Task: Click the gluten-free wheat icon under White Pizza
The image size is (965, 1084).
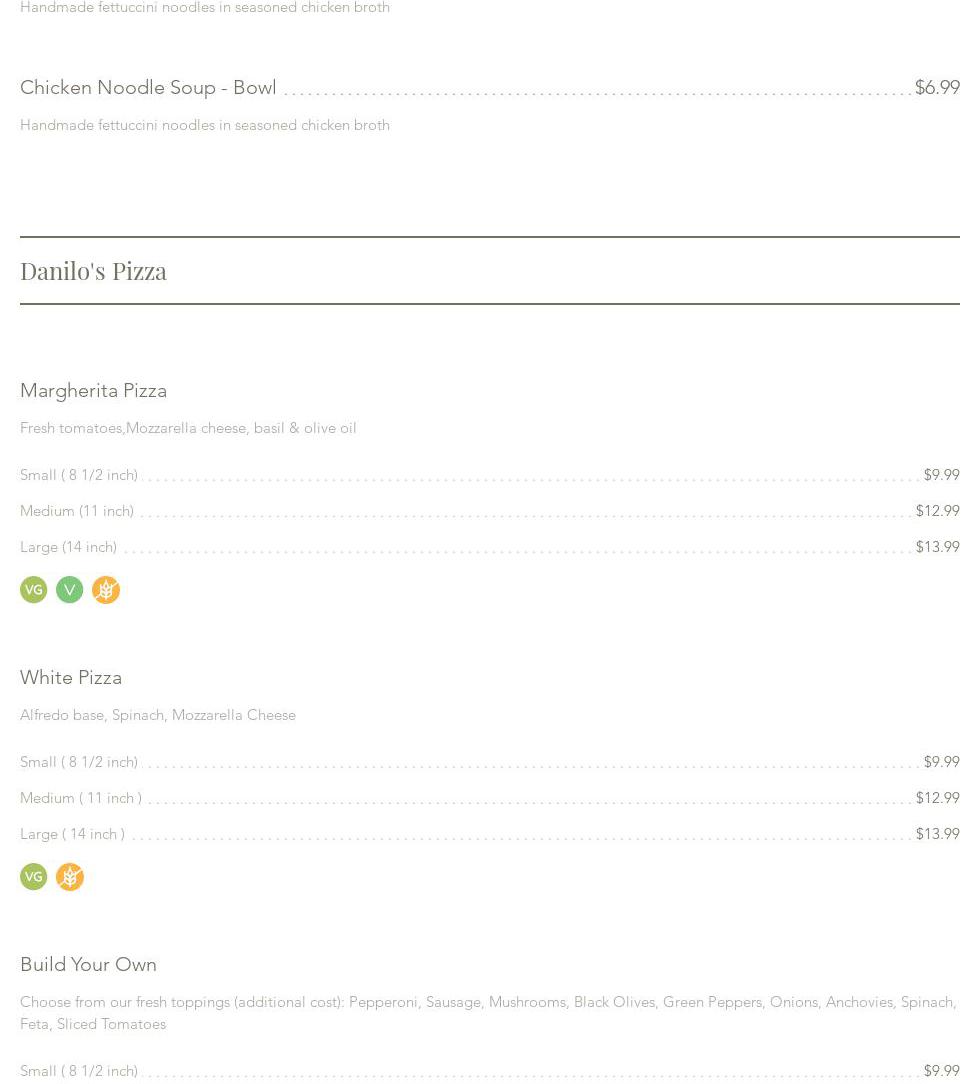Action: [69, 877]
